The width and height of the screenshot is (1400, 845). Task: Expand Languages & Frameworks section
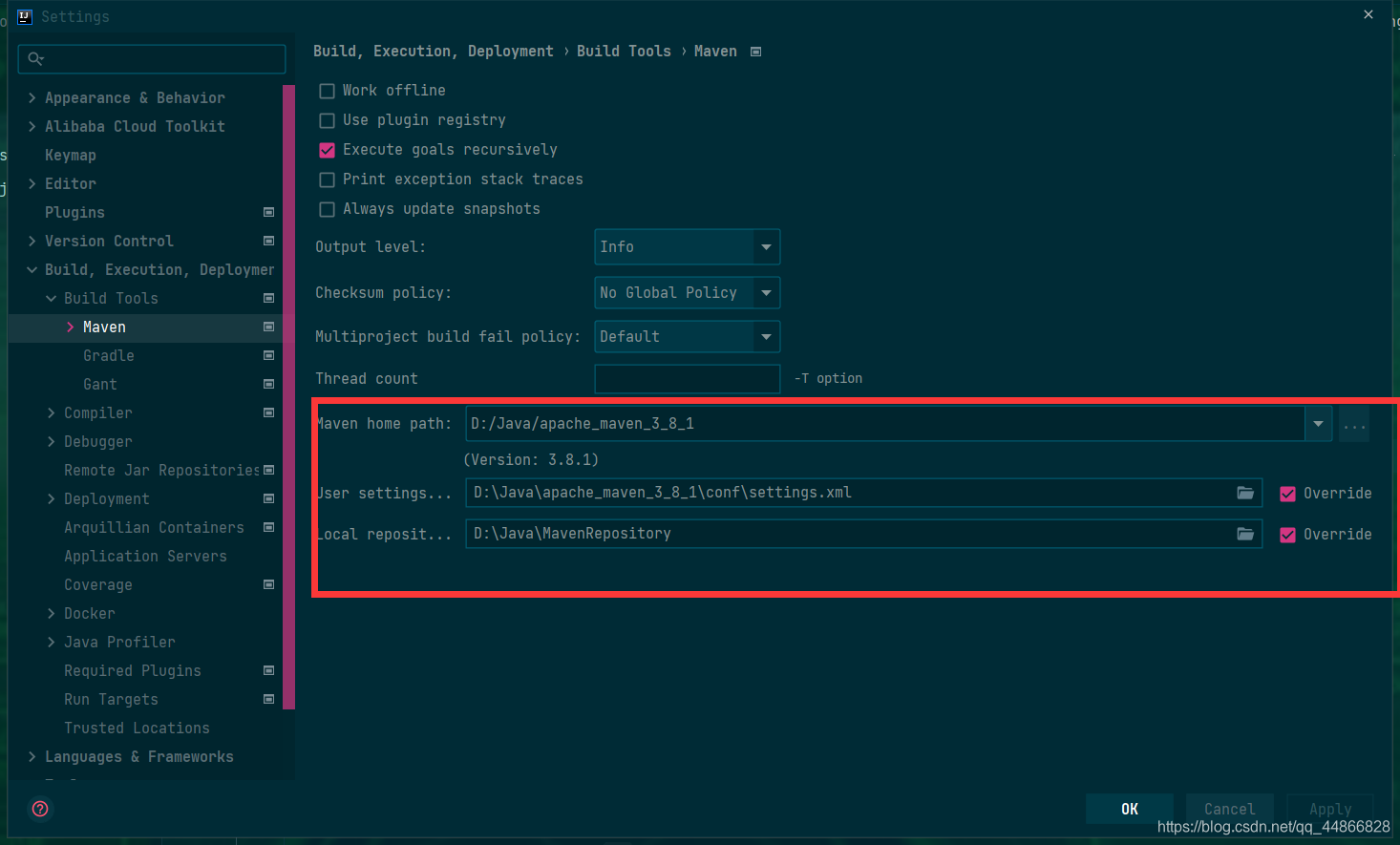pos(32,756)
